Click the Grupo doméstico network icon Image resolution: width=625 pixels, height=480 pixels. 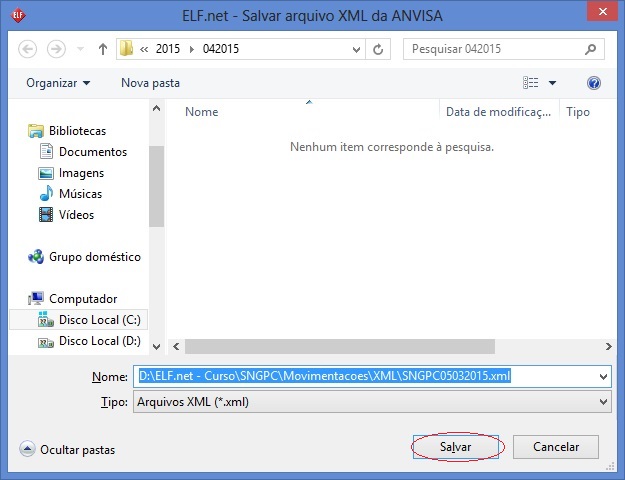pyautogui.click(x=36, y=257)
